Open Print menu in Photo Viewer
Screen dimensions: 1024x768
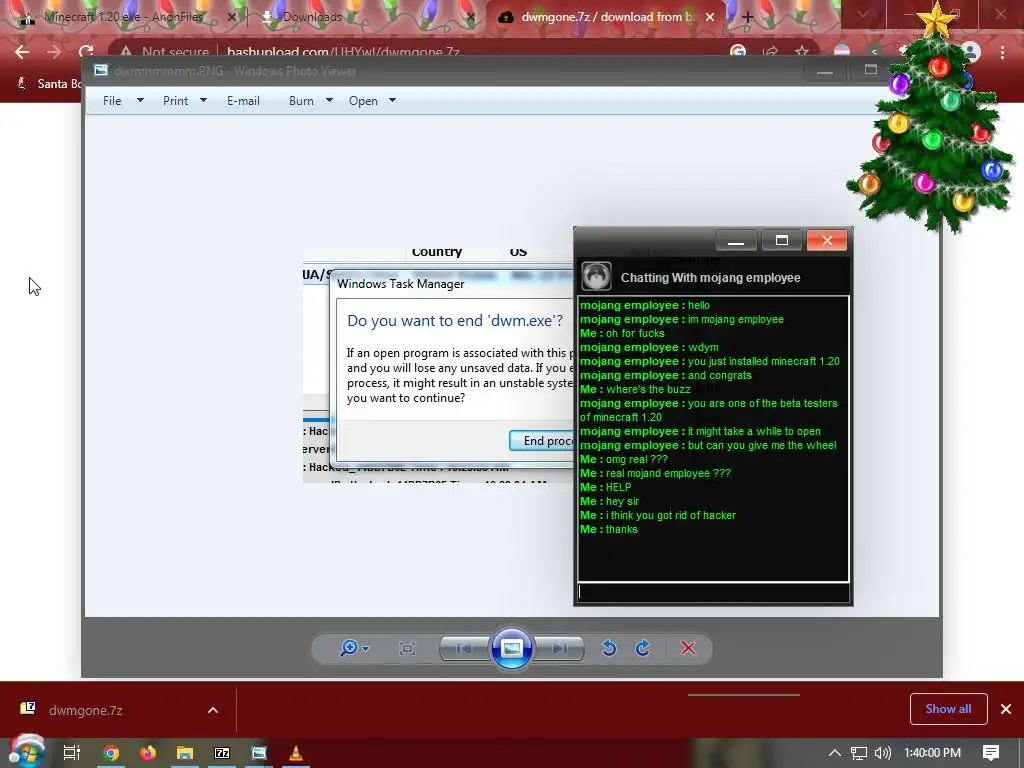pyautogui.click(x=175, y=101)
